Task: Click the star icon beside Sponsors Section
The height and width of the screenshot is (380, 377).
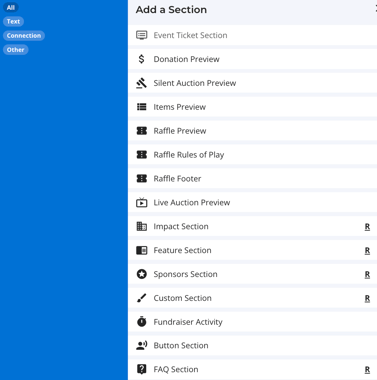Action: (142, 274)
